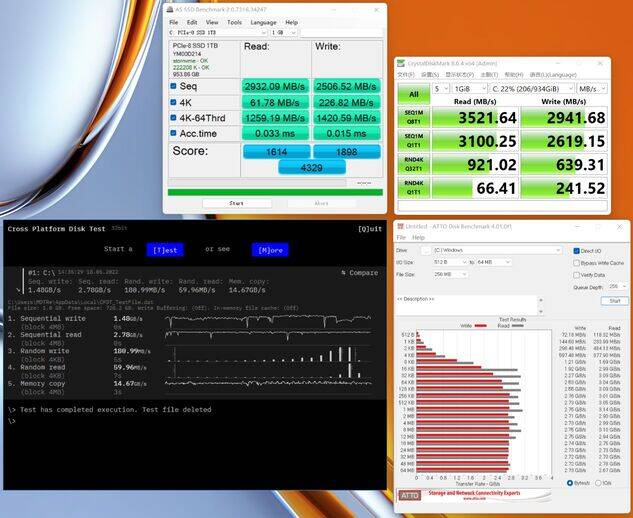This screenshot has height=518, width=633.
Task: Select Random read result row
Action: 190,371
